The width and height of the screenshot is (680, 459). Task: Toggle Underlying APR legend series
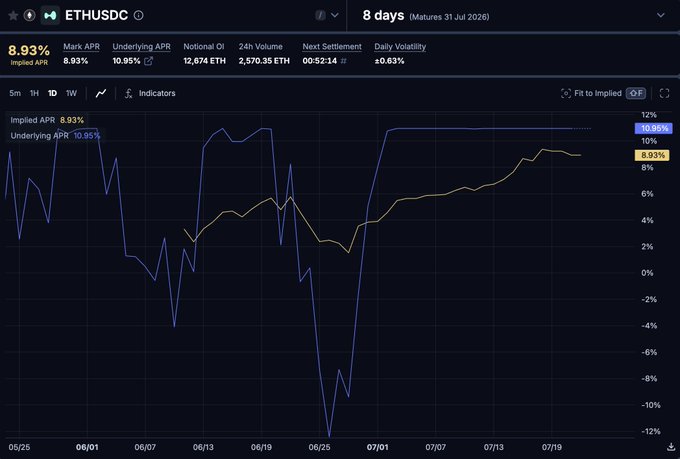55,136
